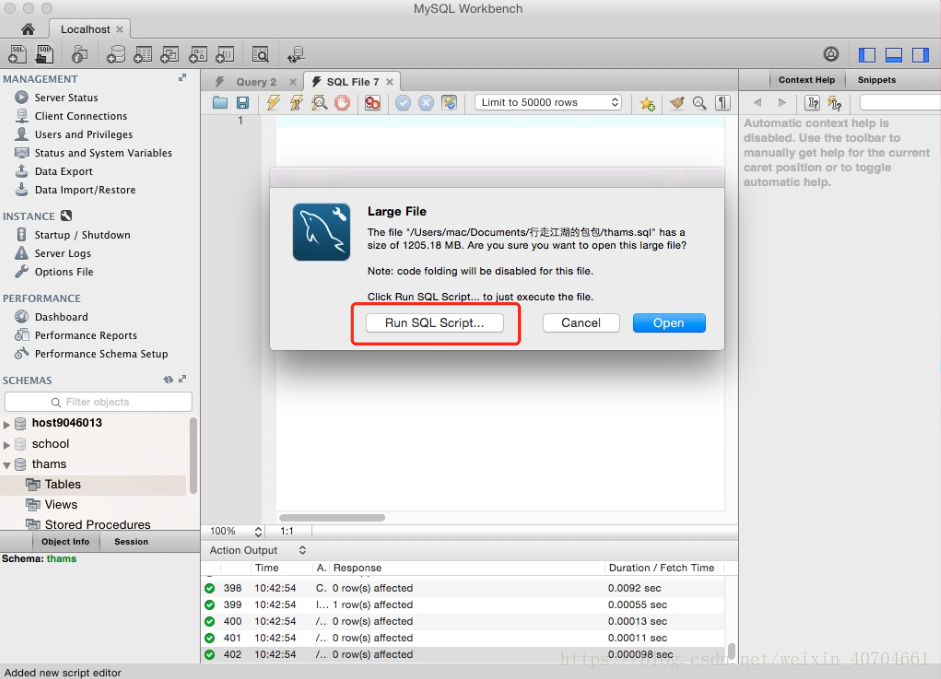The width and height of the screenshot is (941, 679).
Task: Create new stored procedure icon
Action: click(197, 55)
